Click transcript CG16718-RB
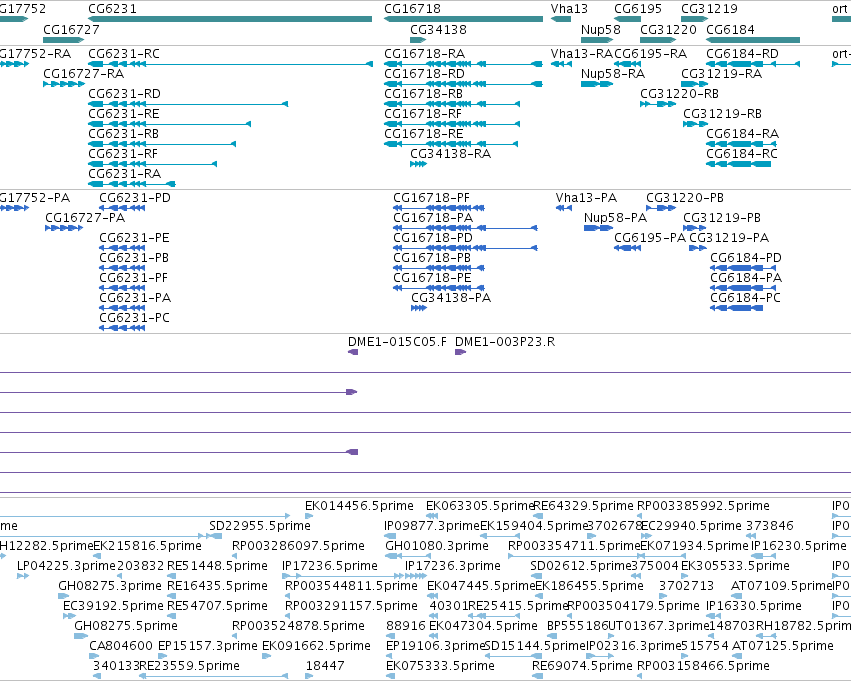The width and height of the screenshot is (851, 681). pos(452,104)
